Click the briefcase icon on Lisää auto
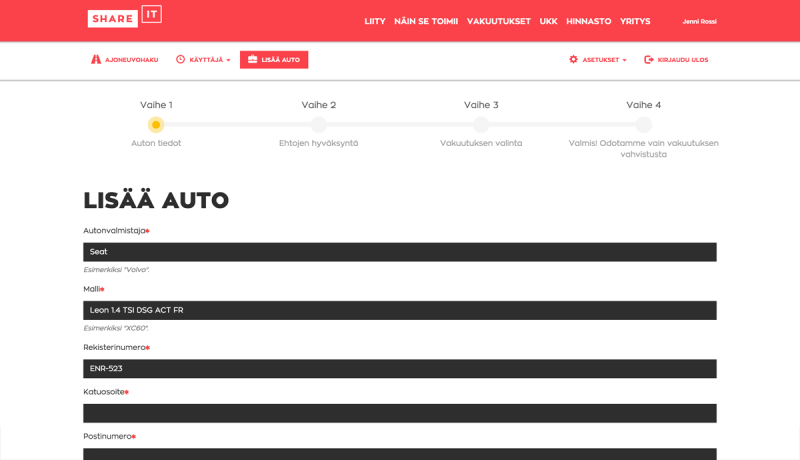Viewport: 800px width, 460px height. (x=251, y=60)
